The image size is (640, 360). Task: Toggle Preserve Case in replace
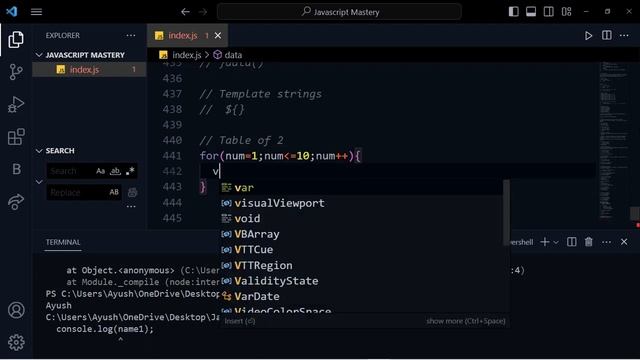click(x=114, y=192)
